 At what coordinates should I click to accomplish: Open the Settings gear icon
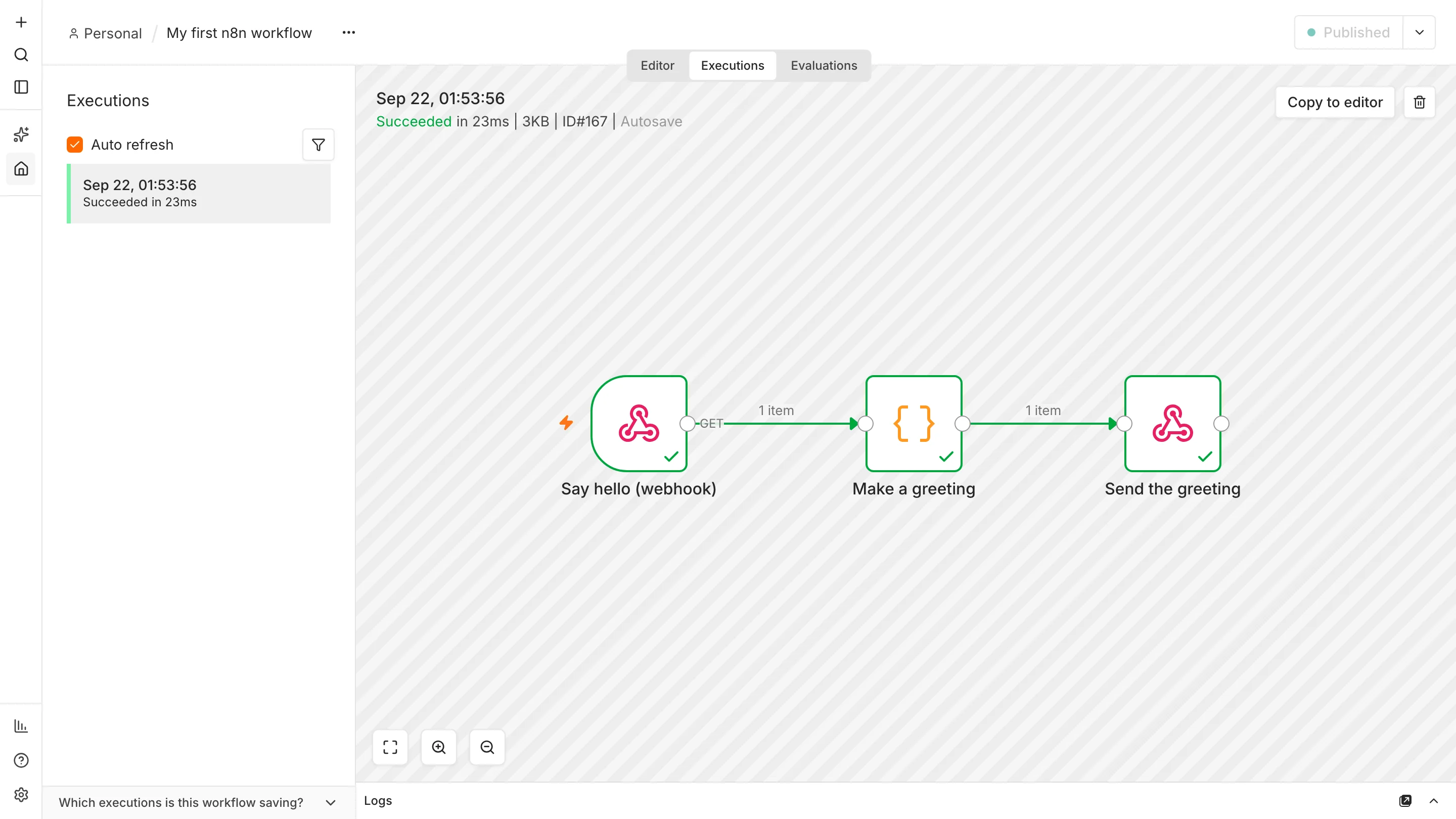point(21,795)
